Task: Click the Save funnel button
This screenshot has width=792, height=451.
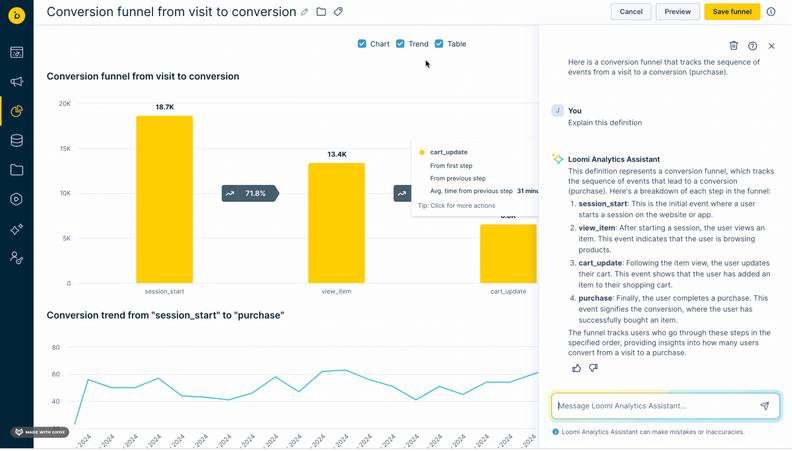Action: (732, 12)
